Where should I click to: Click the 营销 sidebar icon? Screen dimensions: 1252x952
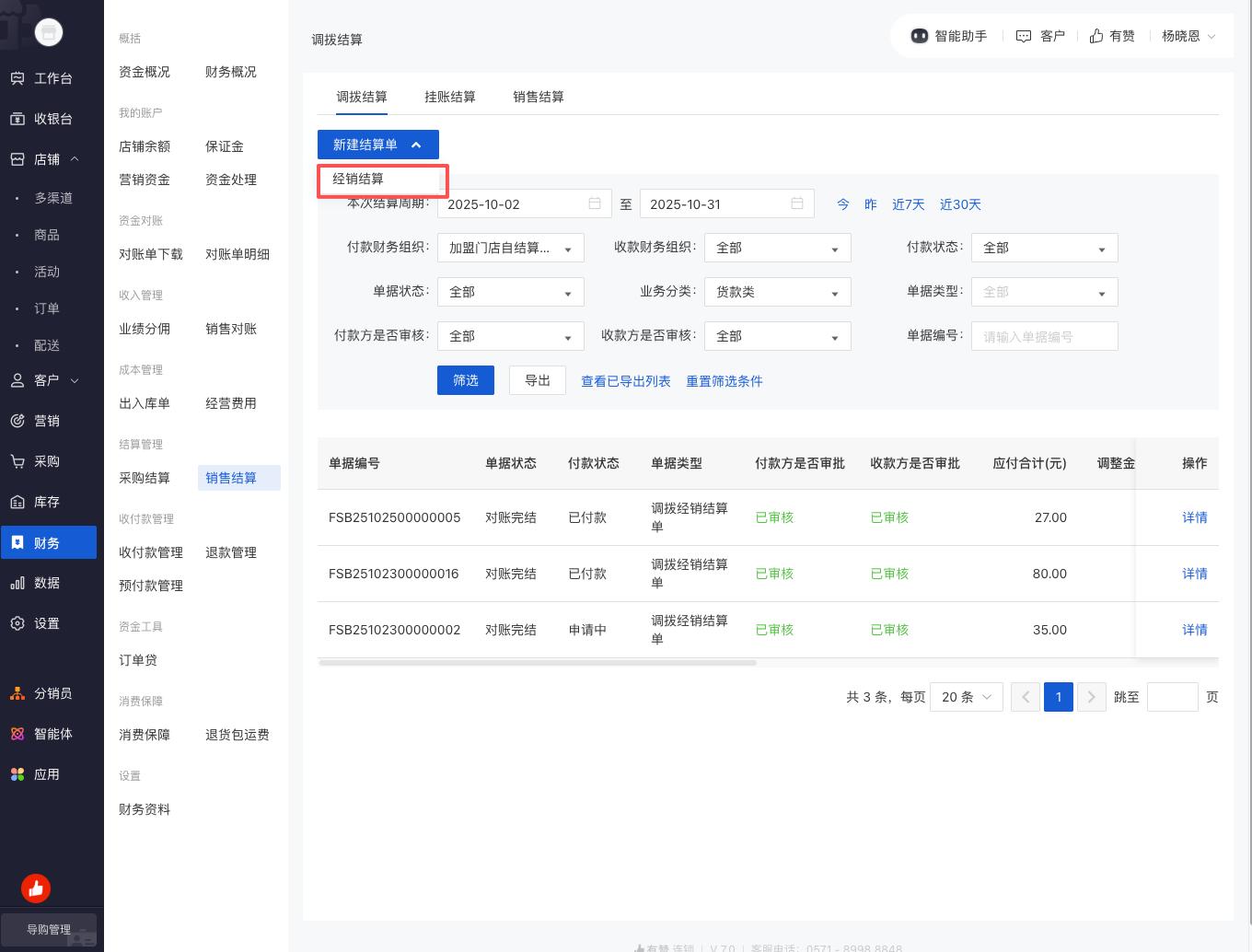tap(17, 421)
